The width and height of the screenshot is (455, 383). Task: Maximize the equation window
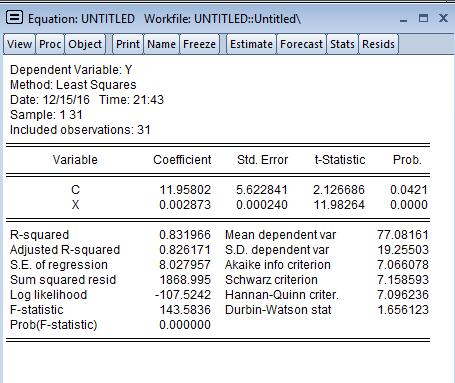423,18
